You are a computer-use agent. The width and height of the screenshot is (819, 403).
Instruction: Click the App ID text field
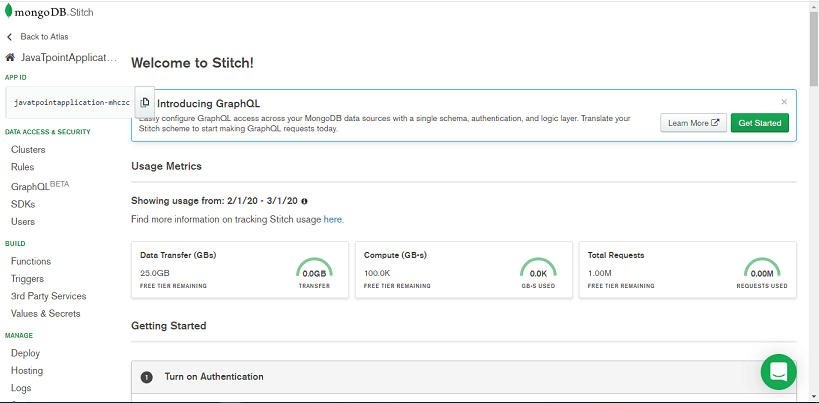(x=71, y=102)
